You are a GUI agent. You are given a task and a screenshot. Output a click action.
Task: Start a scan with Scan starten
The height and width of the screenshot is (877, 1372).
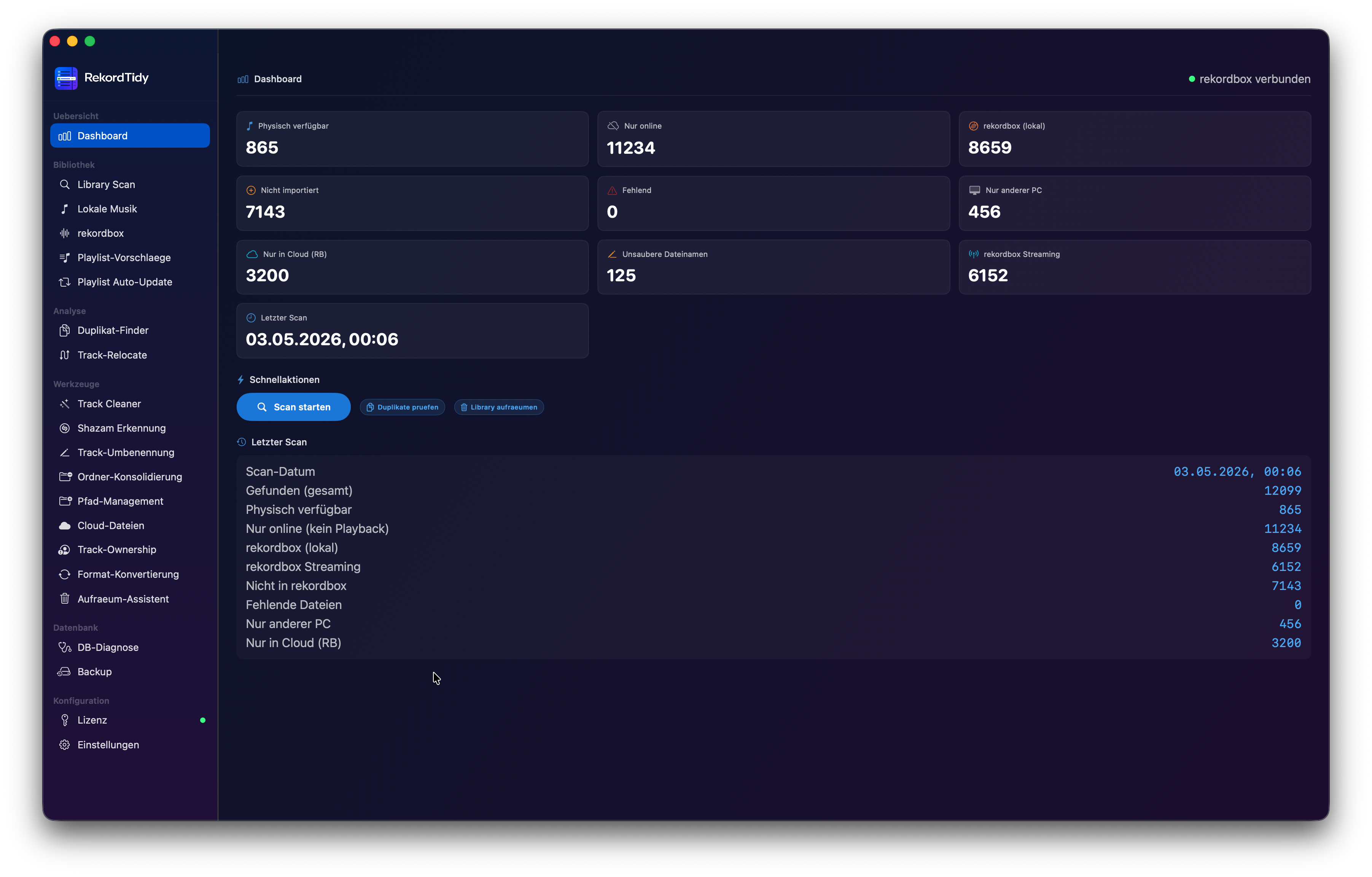[x=293, y=407]
